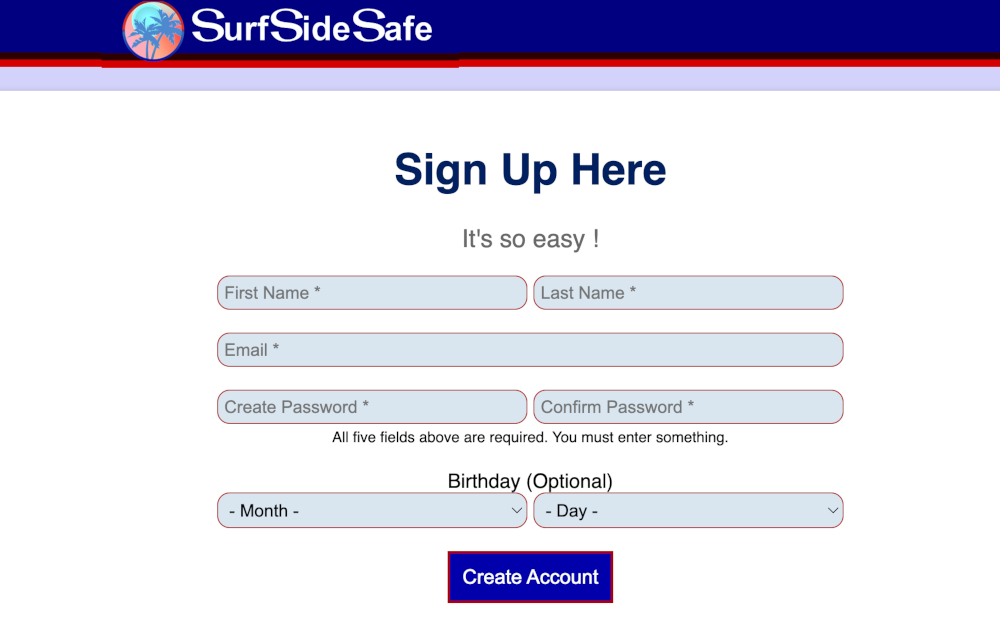Choose a day from the Day combo box
This screenshot has width=1000, height=618.
tap(688, 510)
